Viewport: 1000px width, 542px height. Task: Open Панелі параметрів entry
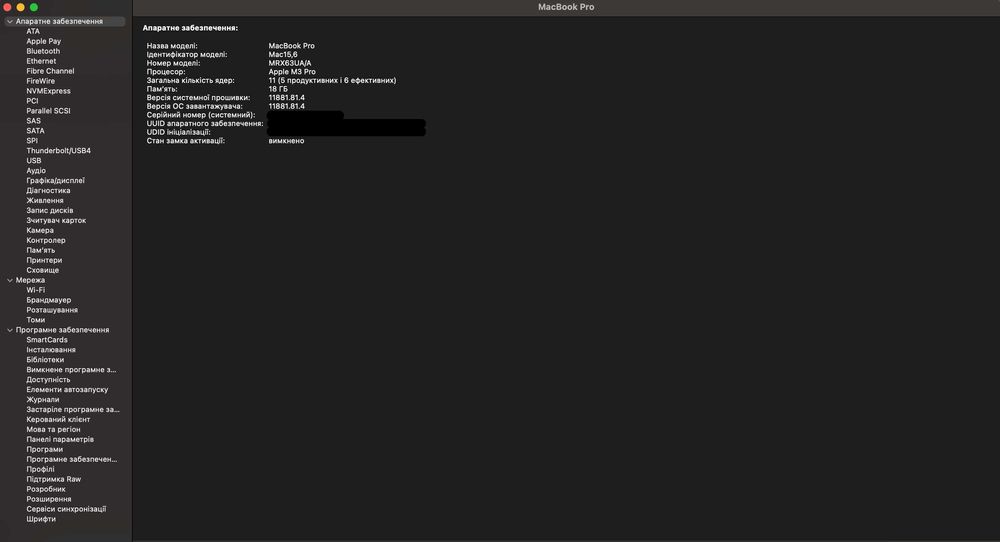click(x=60, y=439)
